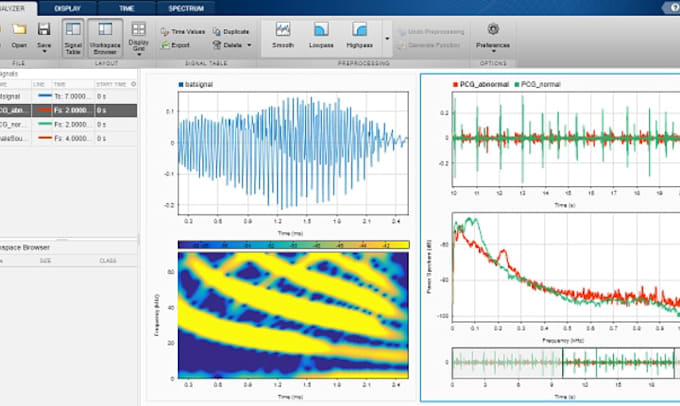The height and width of the screenshot is (406, 680).
Task: Click the Duplicate icon
Action: click(217, 32)
